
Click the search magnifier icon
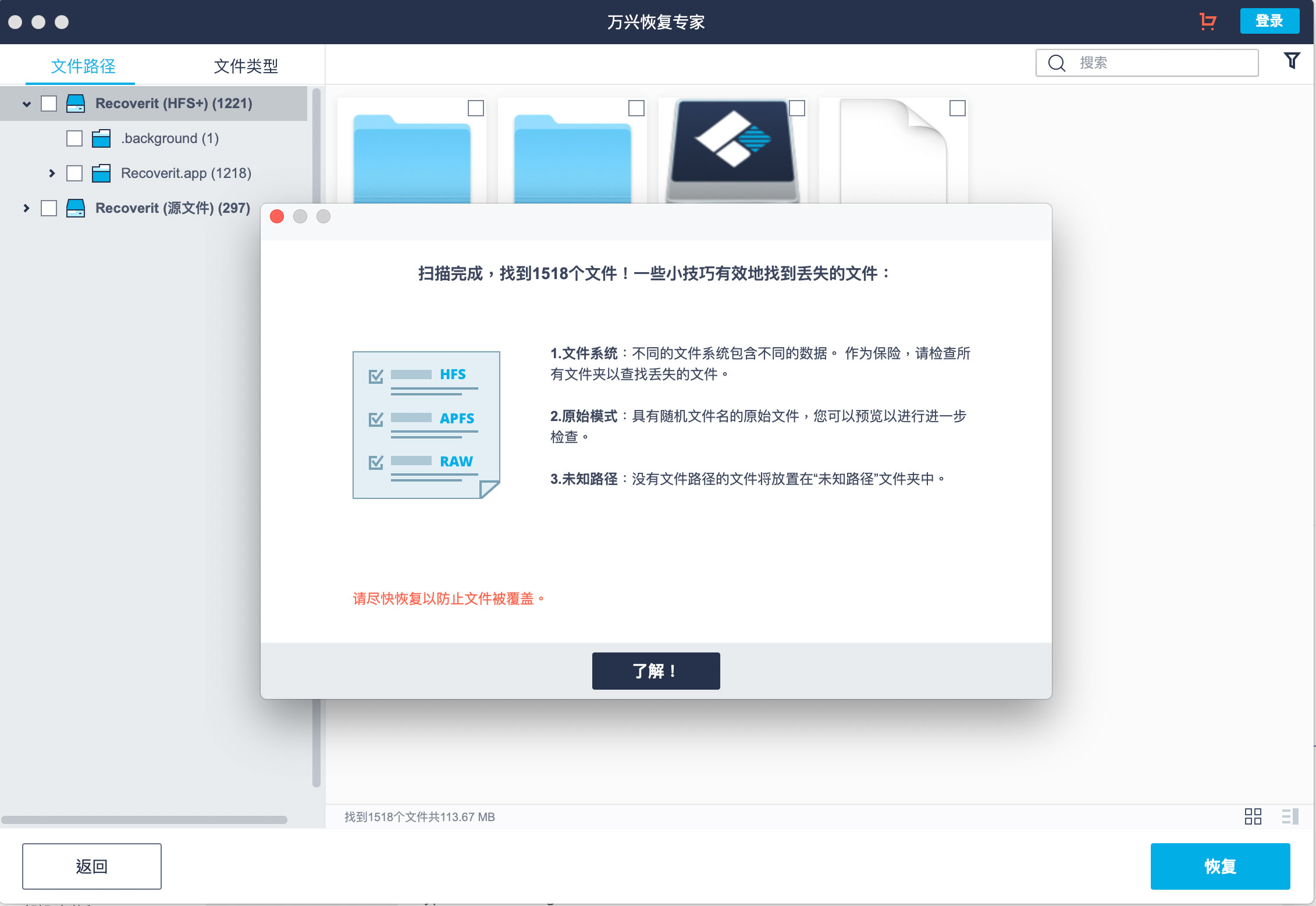pyautogui.click(x=1057, y=62)
